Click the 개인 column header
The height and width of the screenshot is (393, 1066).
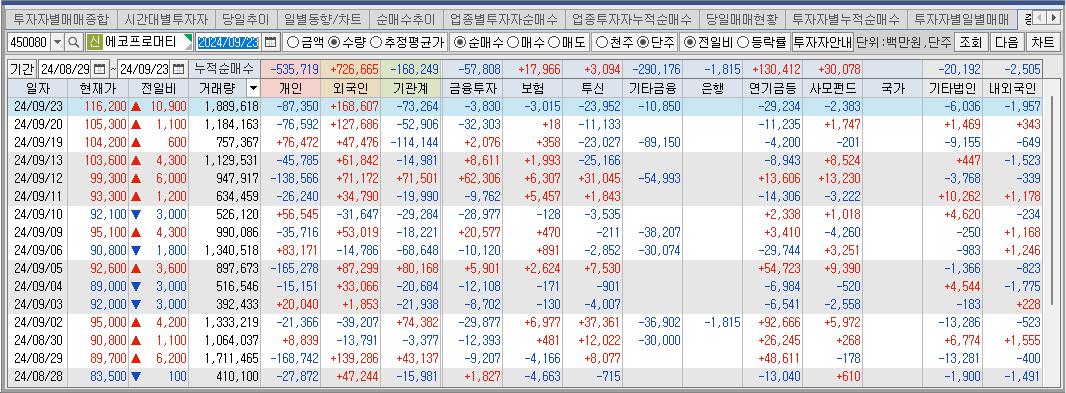(x=291, y=88)
